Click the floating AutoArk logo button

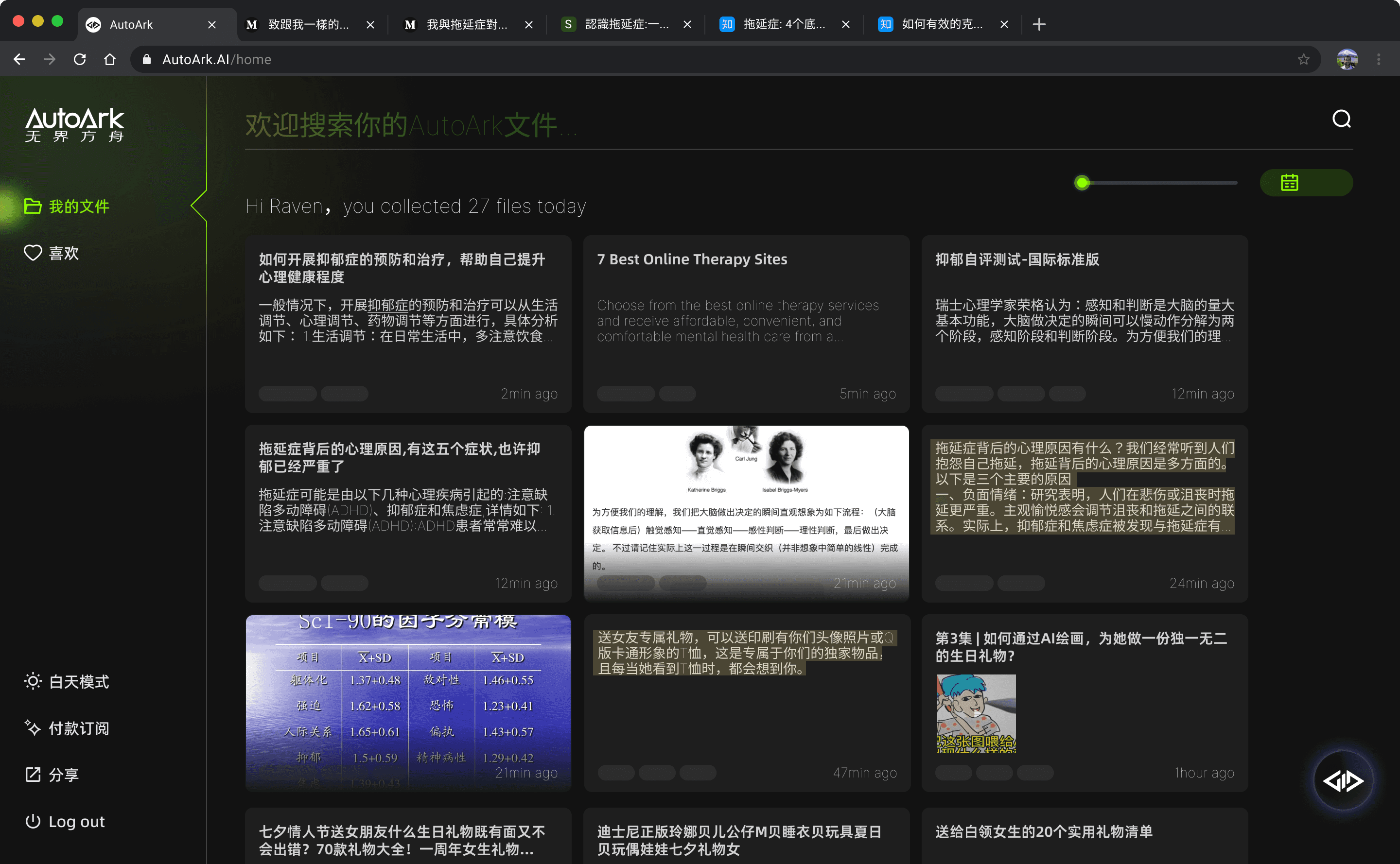(x=1343, y=780)
